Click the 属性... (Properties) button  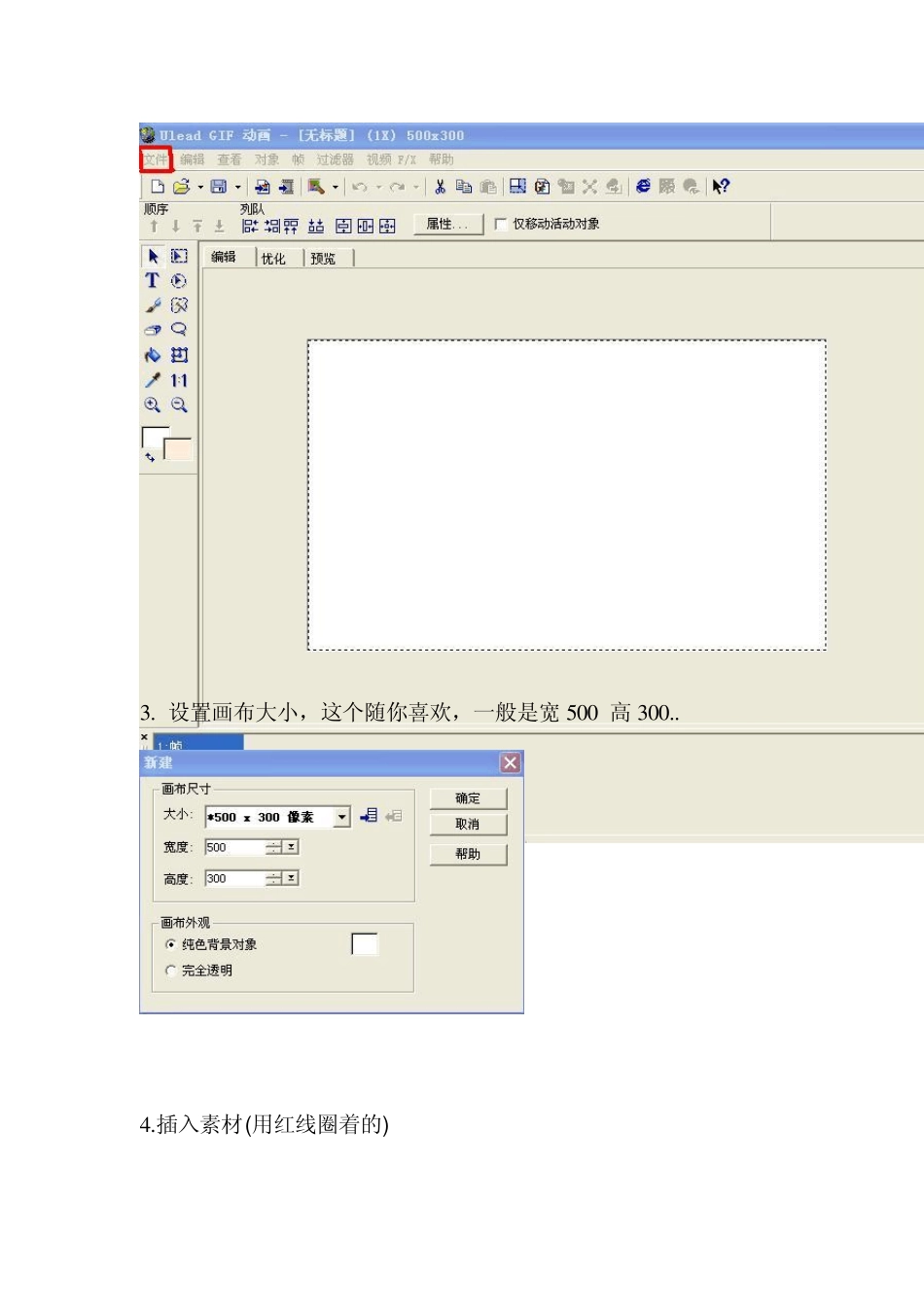click(447, 224)
